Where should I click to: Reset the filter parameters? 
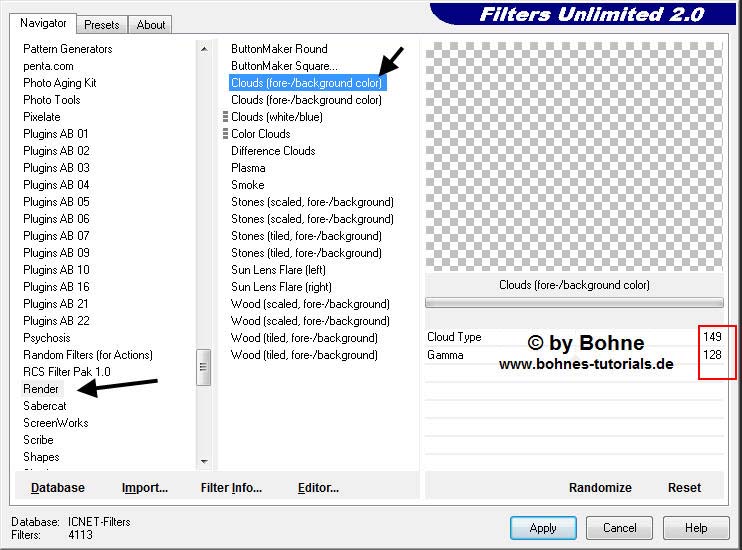tap(684, 488)
